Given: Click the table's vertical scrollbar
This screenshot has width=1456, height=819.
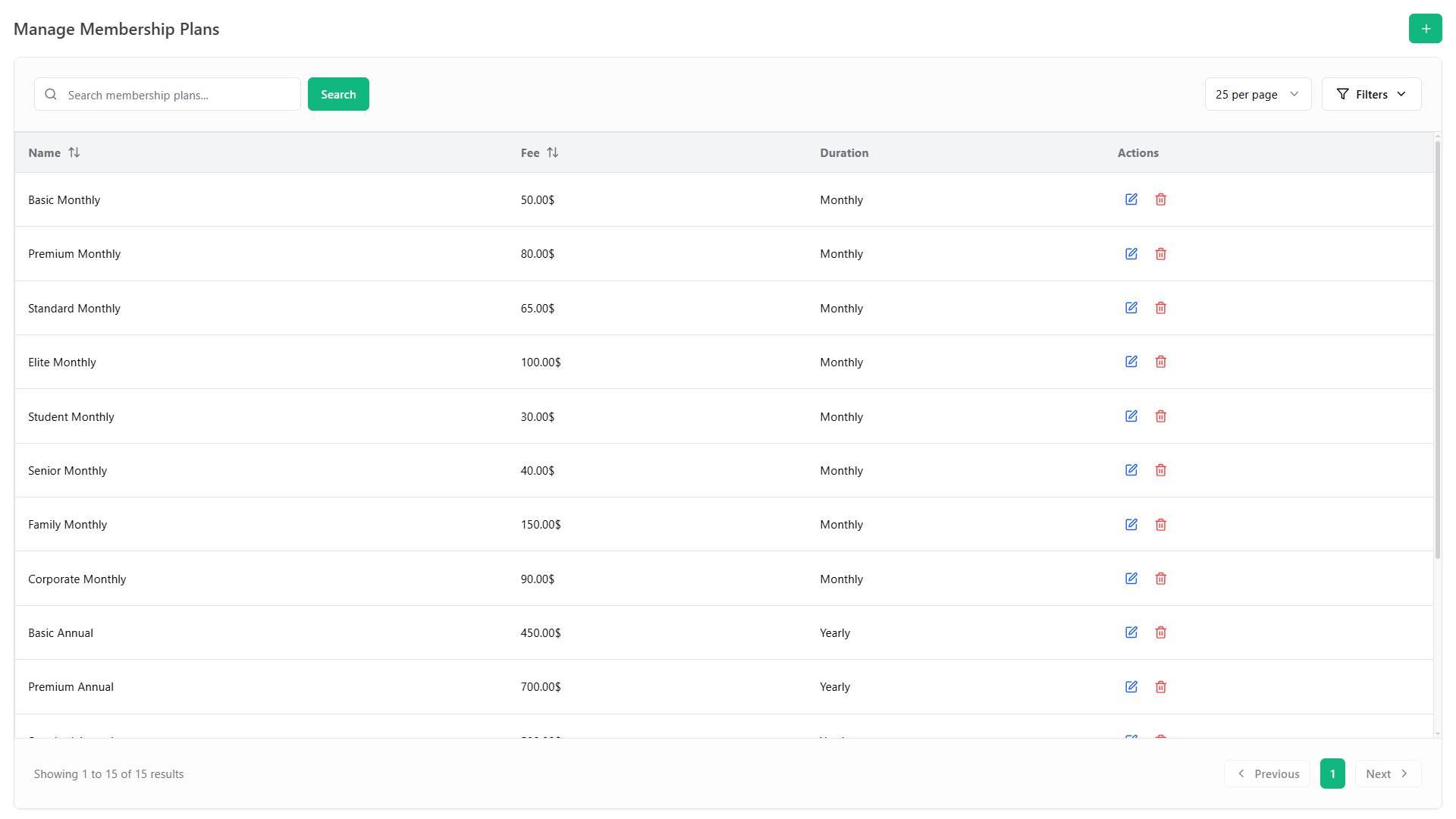Looking at the screenshot, I should (1437, 349).
